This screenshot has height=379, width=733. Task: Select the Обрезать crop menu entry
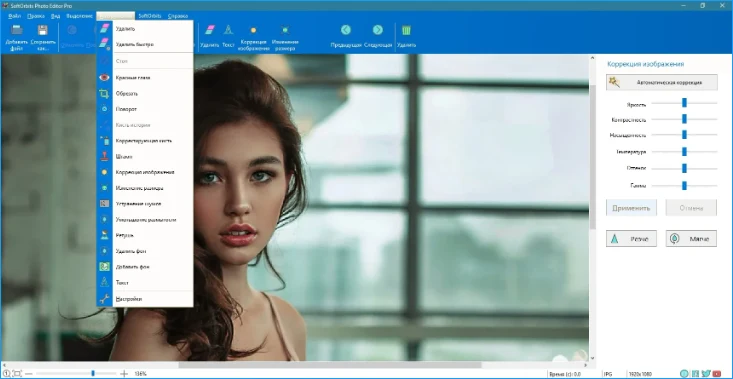pos(145,93)
